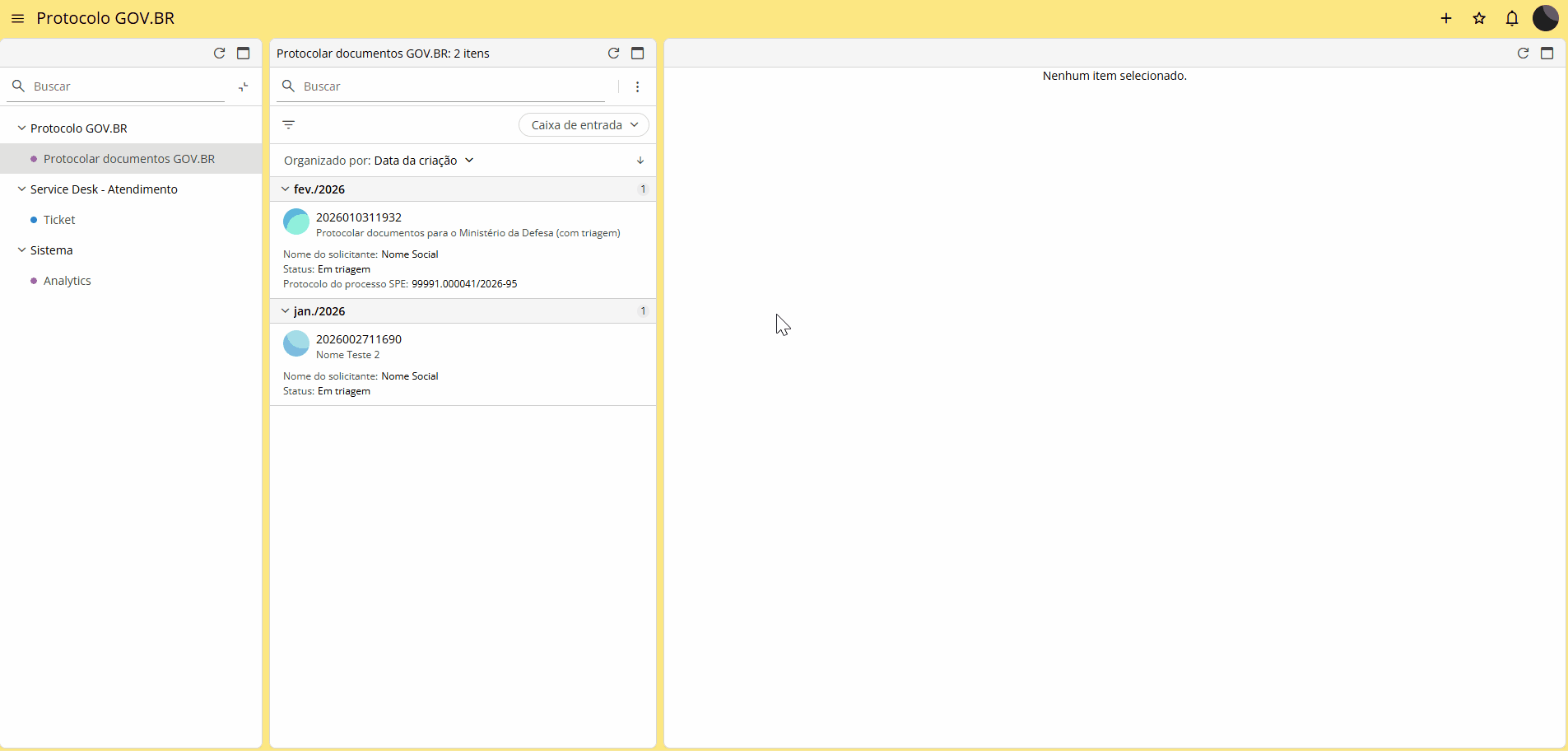Image resolution: width=1568 pixels, height=751 pixels.
Task: Click 'Nenhum item selecionado.' message
Action: [x=1114, y=76]
